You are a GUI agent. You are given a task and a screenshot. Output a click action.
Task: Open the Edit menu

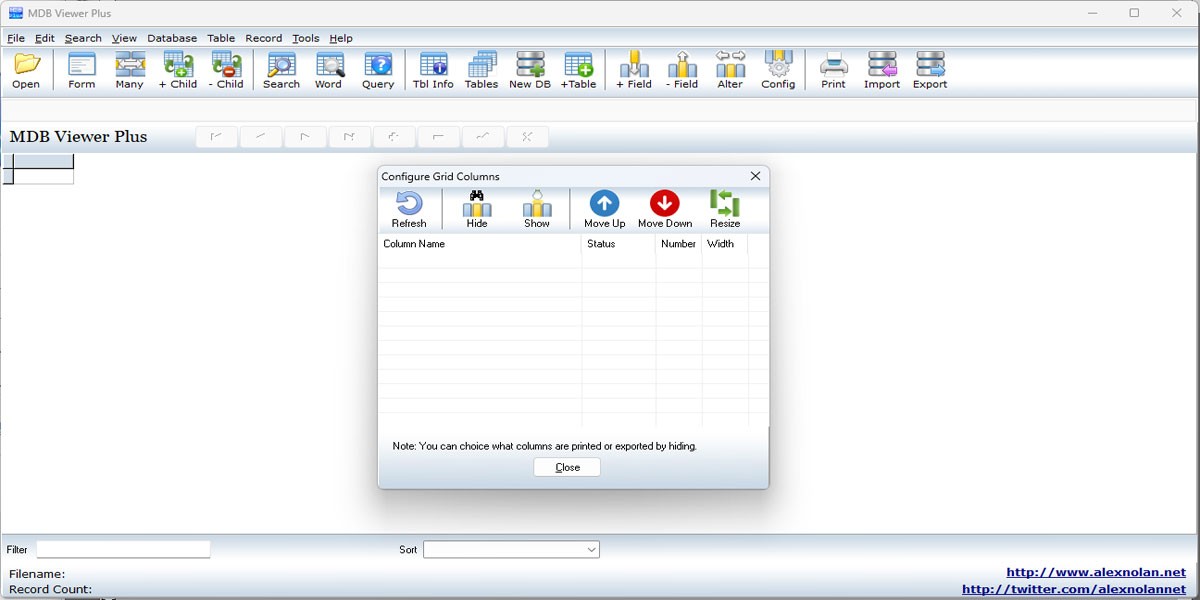[x=45, y=38]
